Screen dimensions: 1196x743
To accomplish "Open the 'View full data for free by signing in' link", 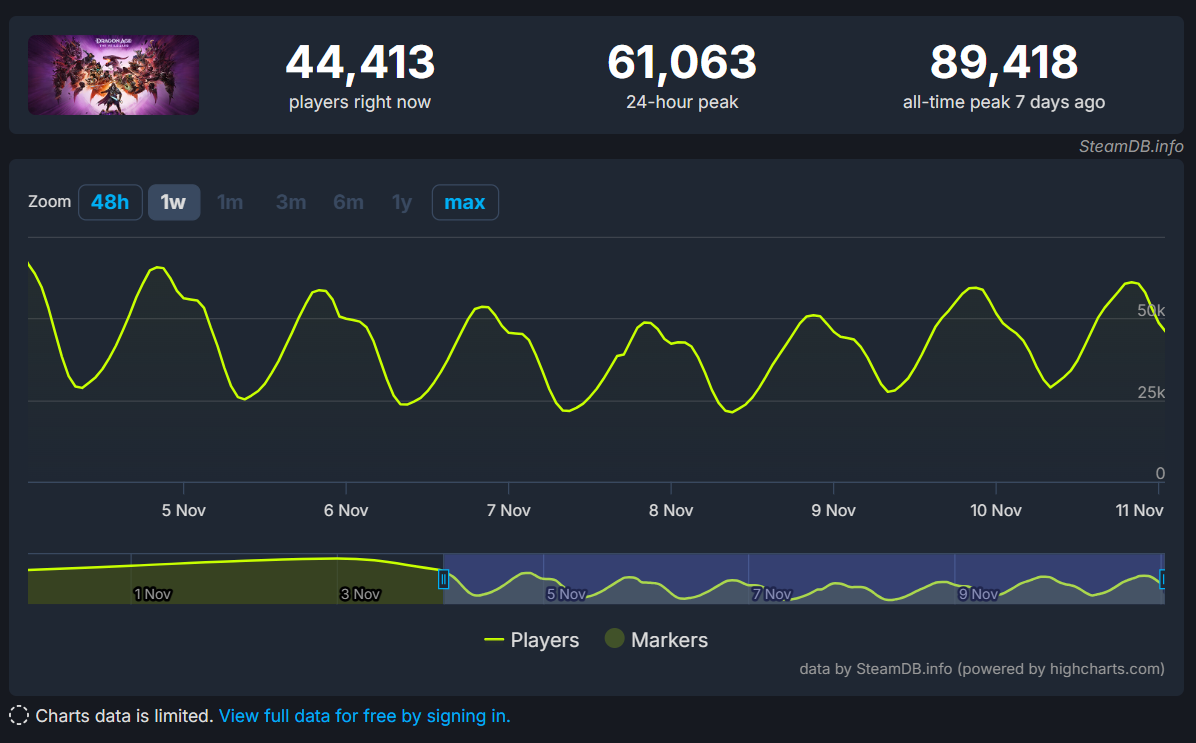I will 365,716.
